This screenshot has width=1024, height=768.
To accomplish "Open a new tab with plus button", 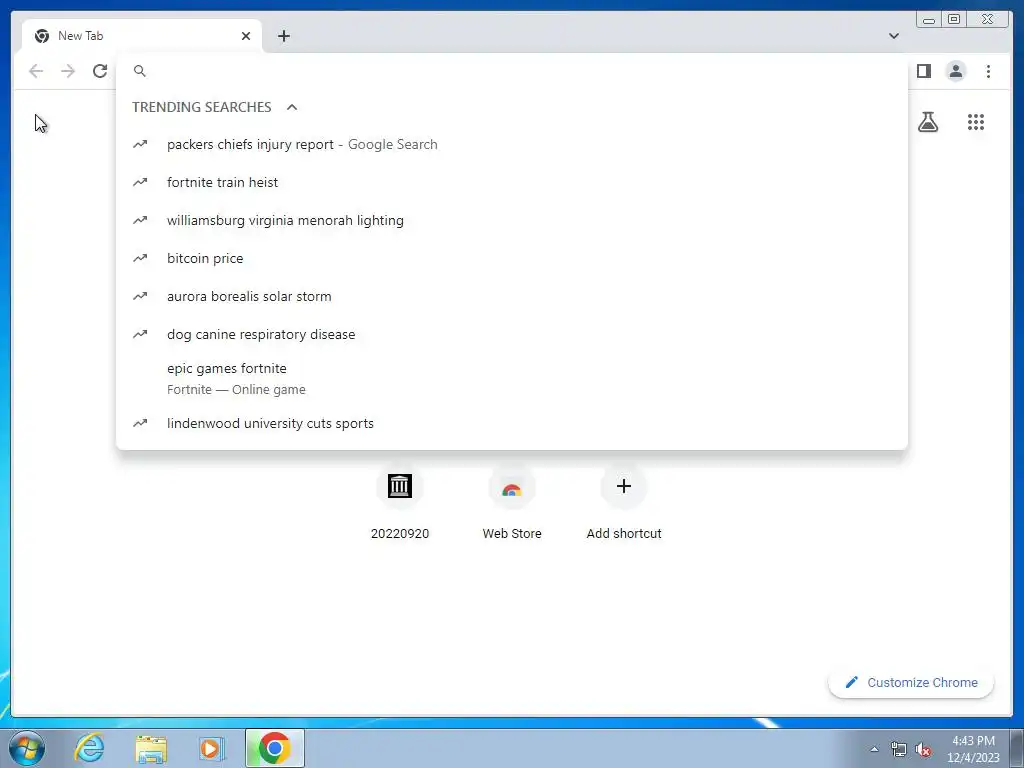I will click(x=283, y=36).
